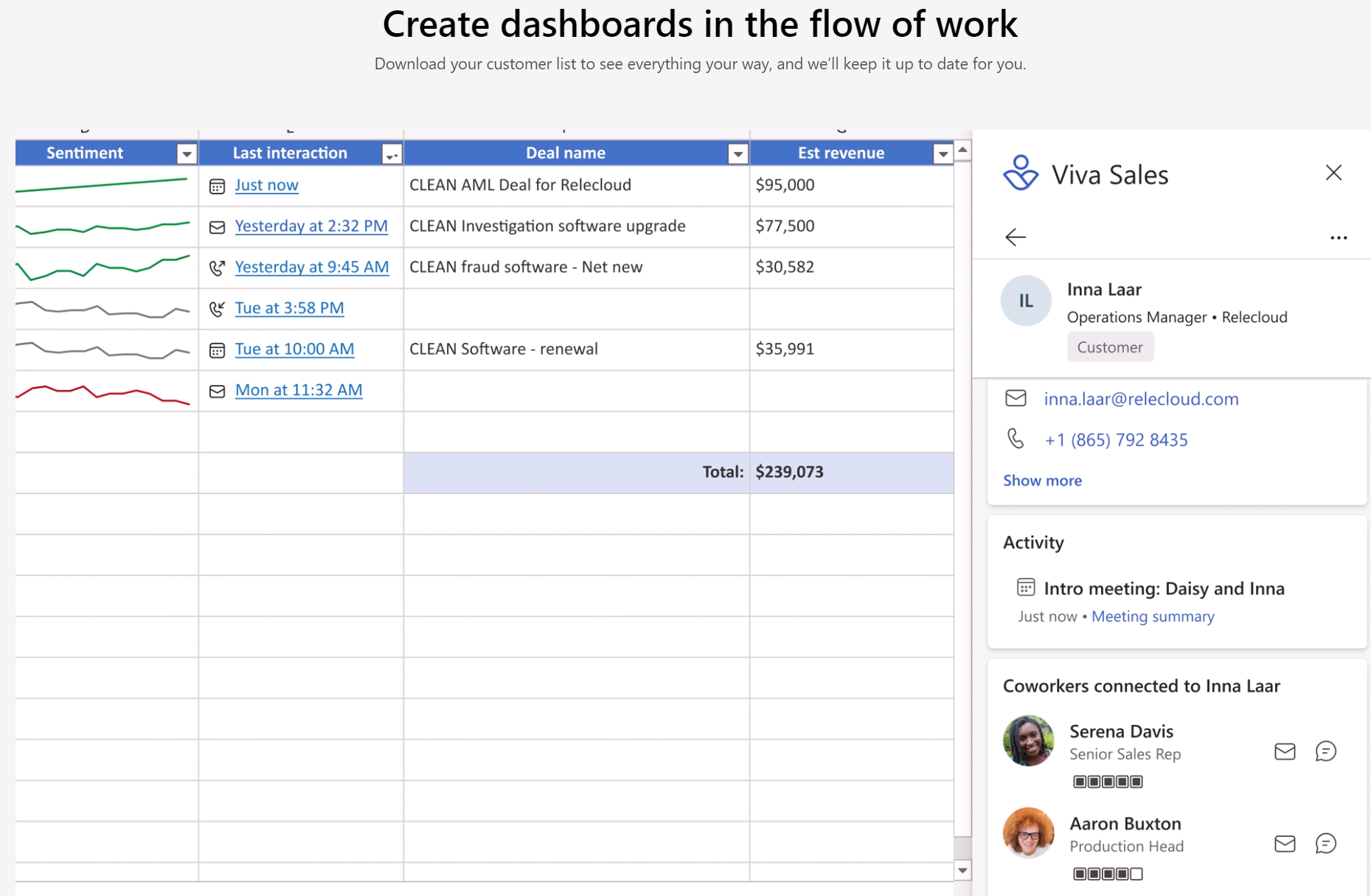Email Serena Davis via envelope icon
The height and width of the screenshot is (896, 1371).
pyautogui.click(x=1284, y=751)
